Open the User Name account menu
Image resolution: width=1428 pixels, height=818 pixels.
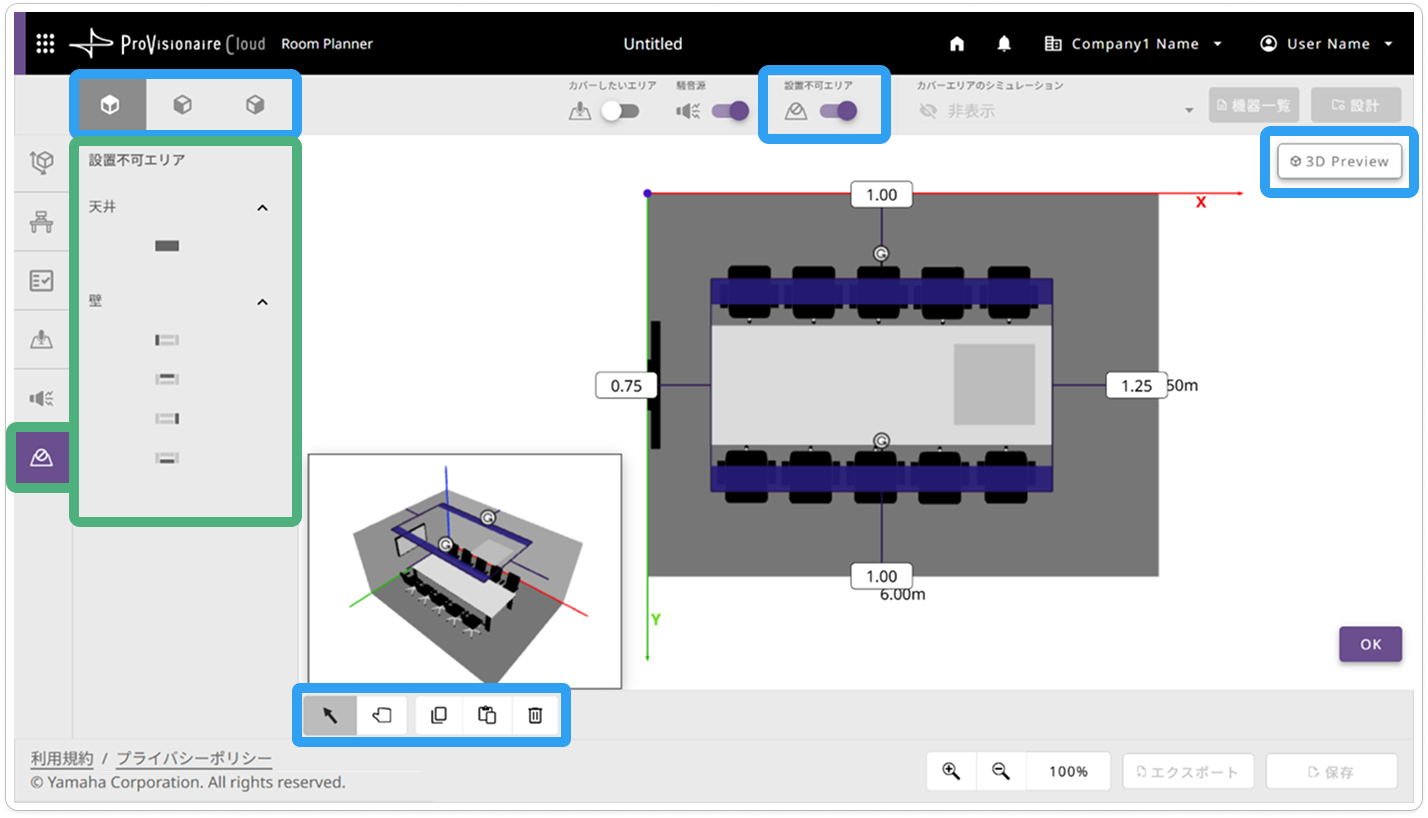1327,44
